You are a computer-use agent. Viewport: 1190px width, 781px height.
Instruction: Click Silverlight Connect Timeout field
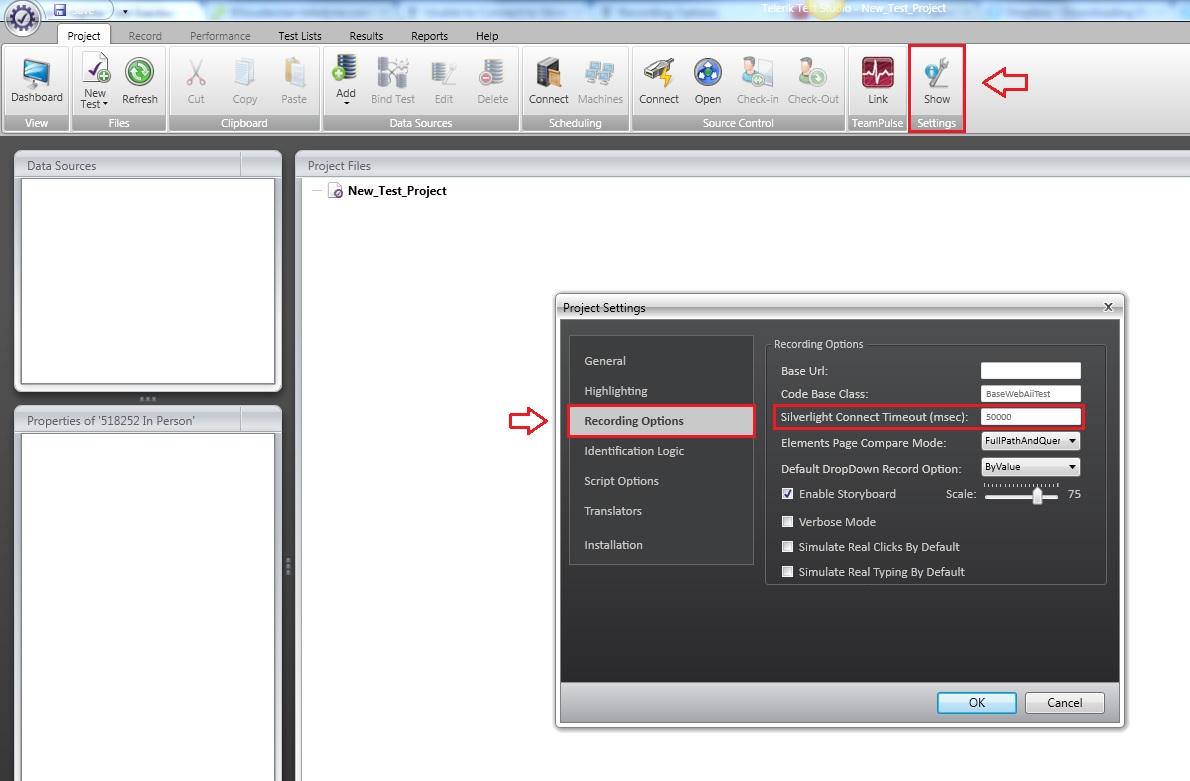click(1030, 417)
